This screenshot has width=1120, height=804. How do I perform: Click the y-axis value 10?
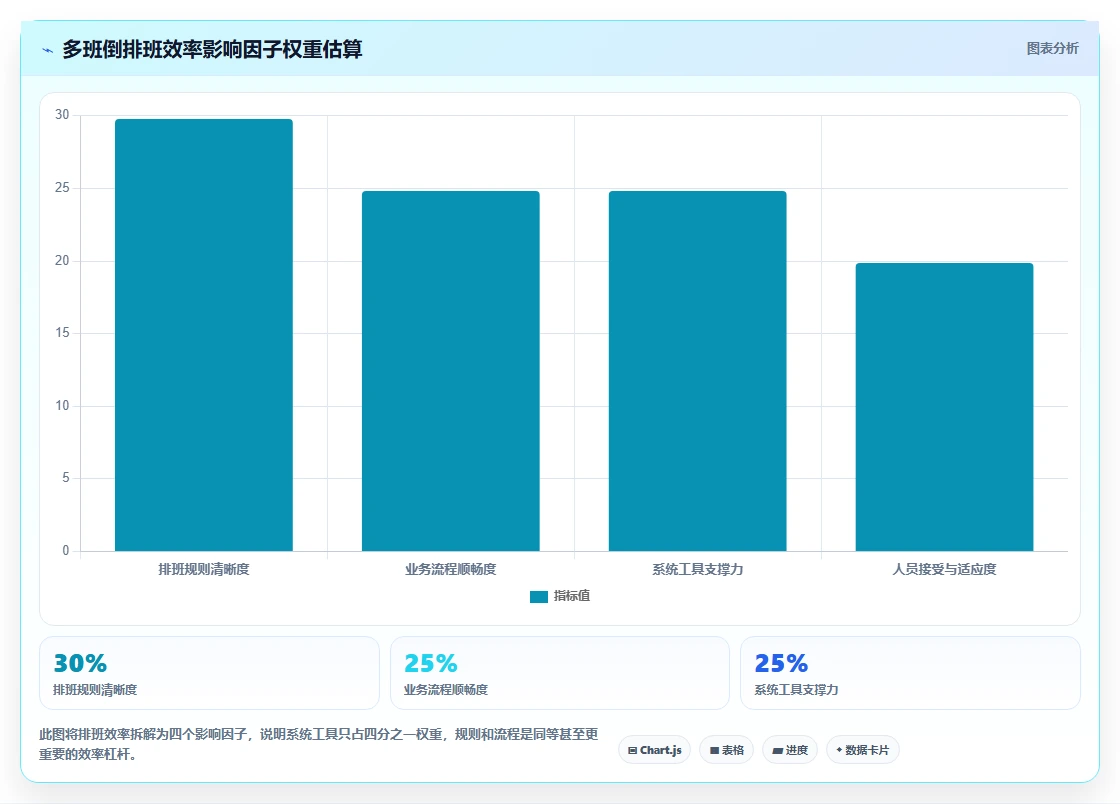coord(62,406)
